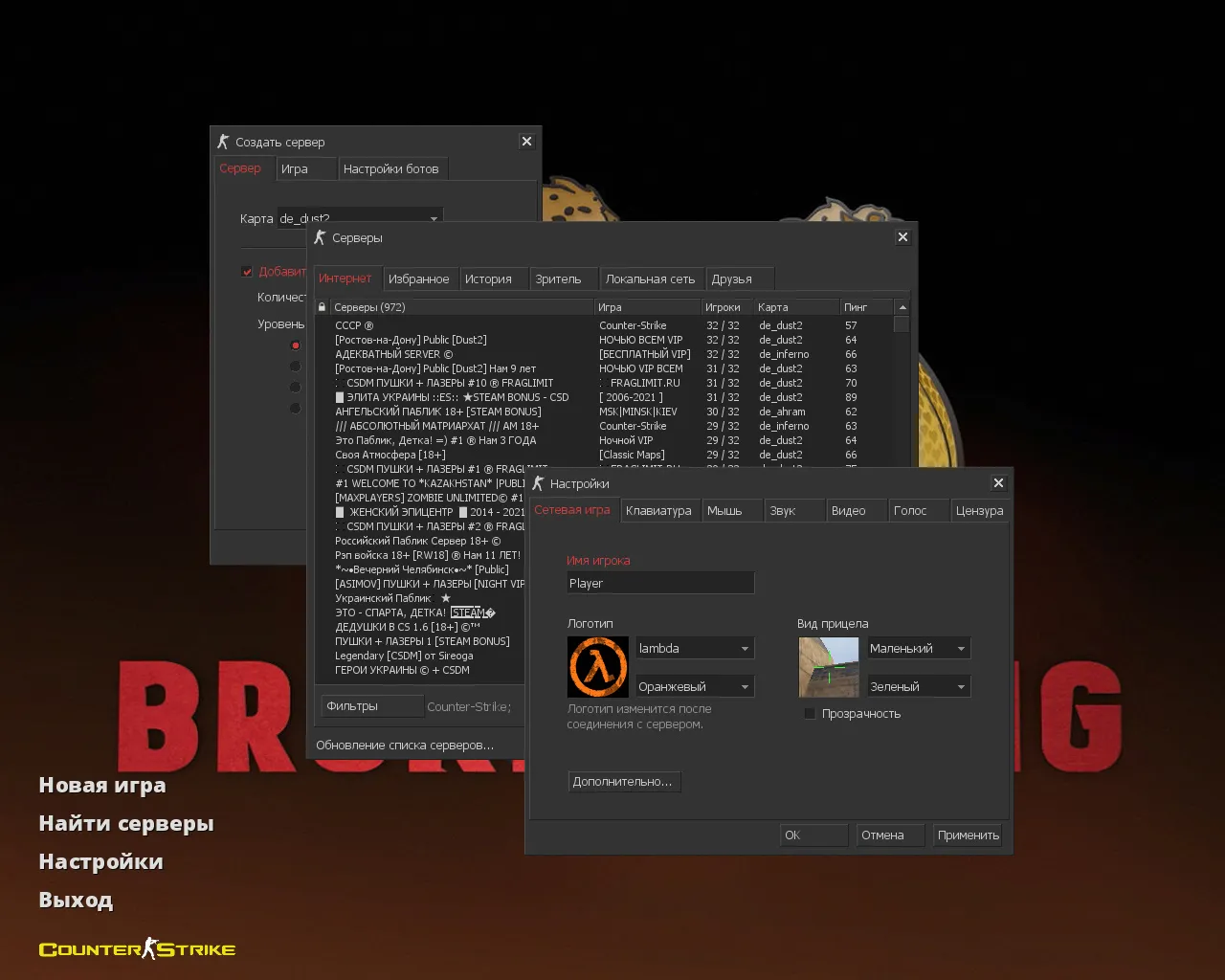Click the Имя игрока text field
1225x980 pixels.
[x=660, y=583]
